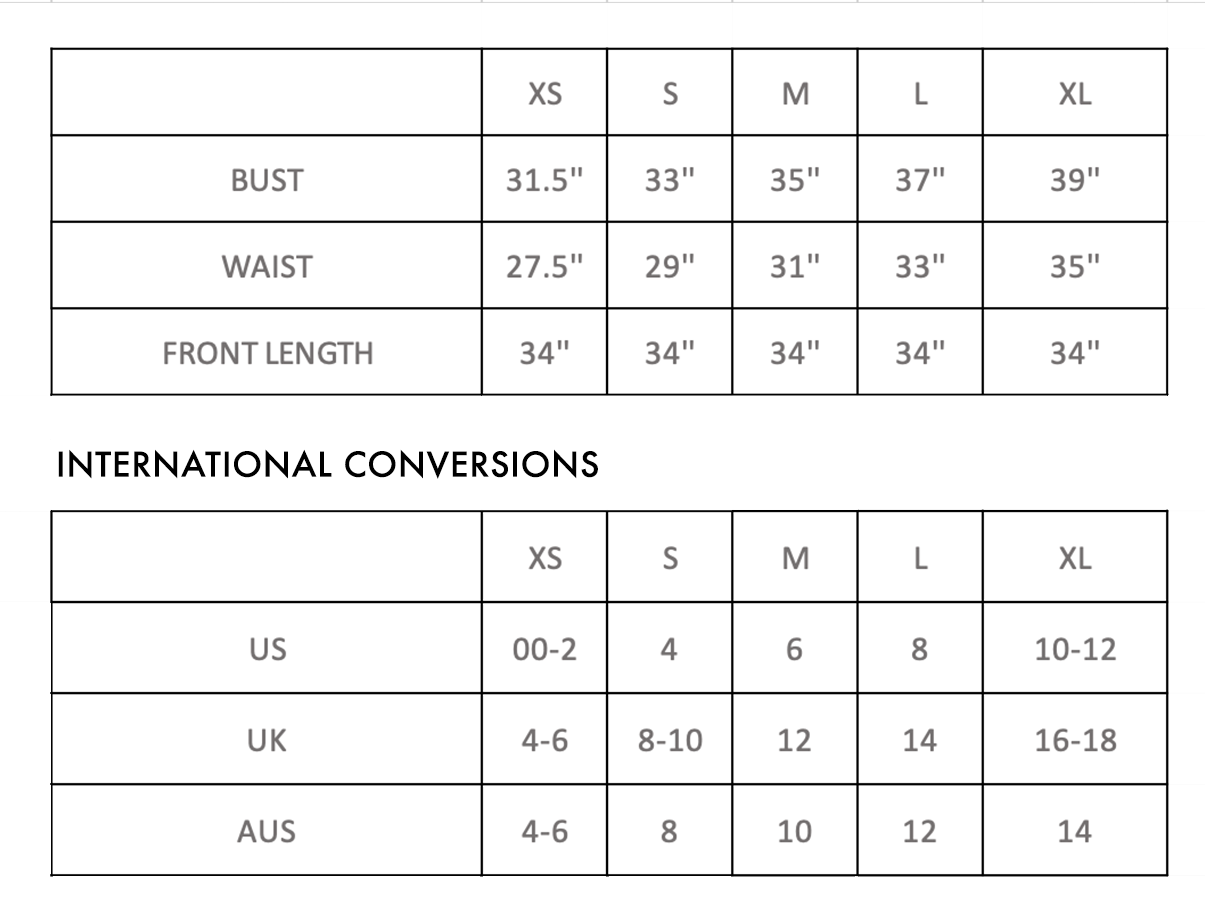Viewport: 1205px width, 924px height.
Task: Click the UK size 8-10 cell
Action: [x=670, y=741]
